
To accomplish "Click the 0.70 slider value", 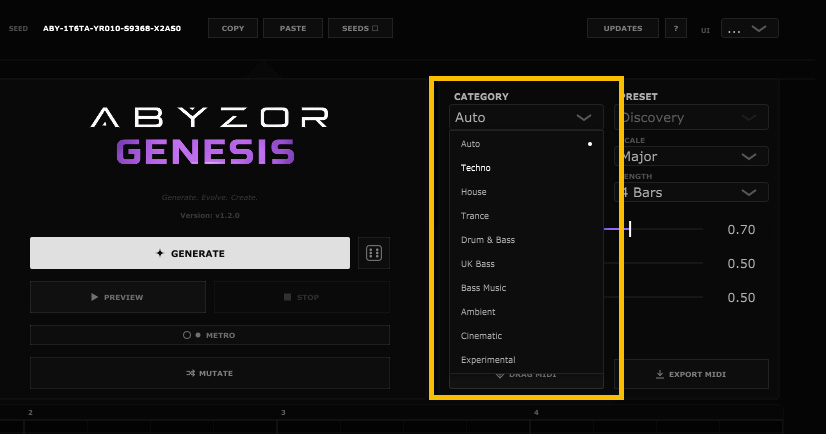I will pos(741,230).
